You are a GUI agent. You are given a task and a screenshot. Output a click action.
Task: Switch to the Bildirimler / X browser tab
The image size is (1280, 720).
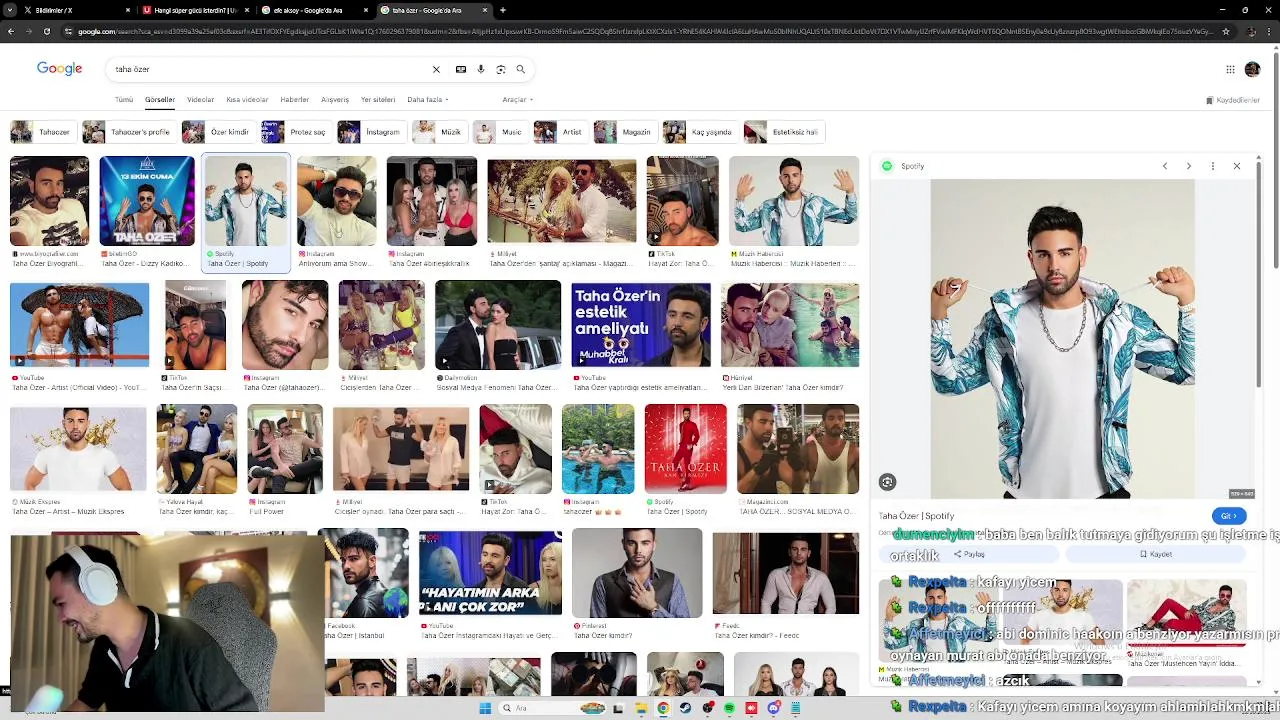coord(75,10)
